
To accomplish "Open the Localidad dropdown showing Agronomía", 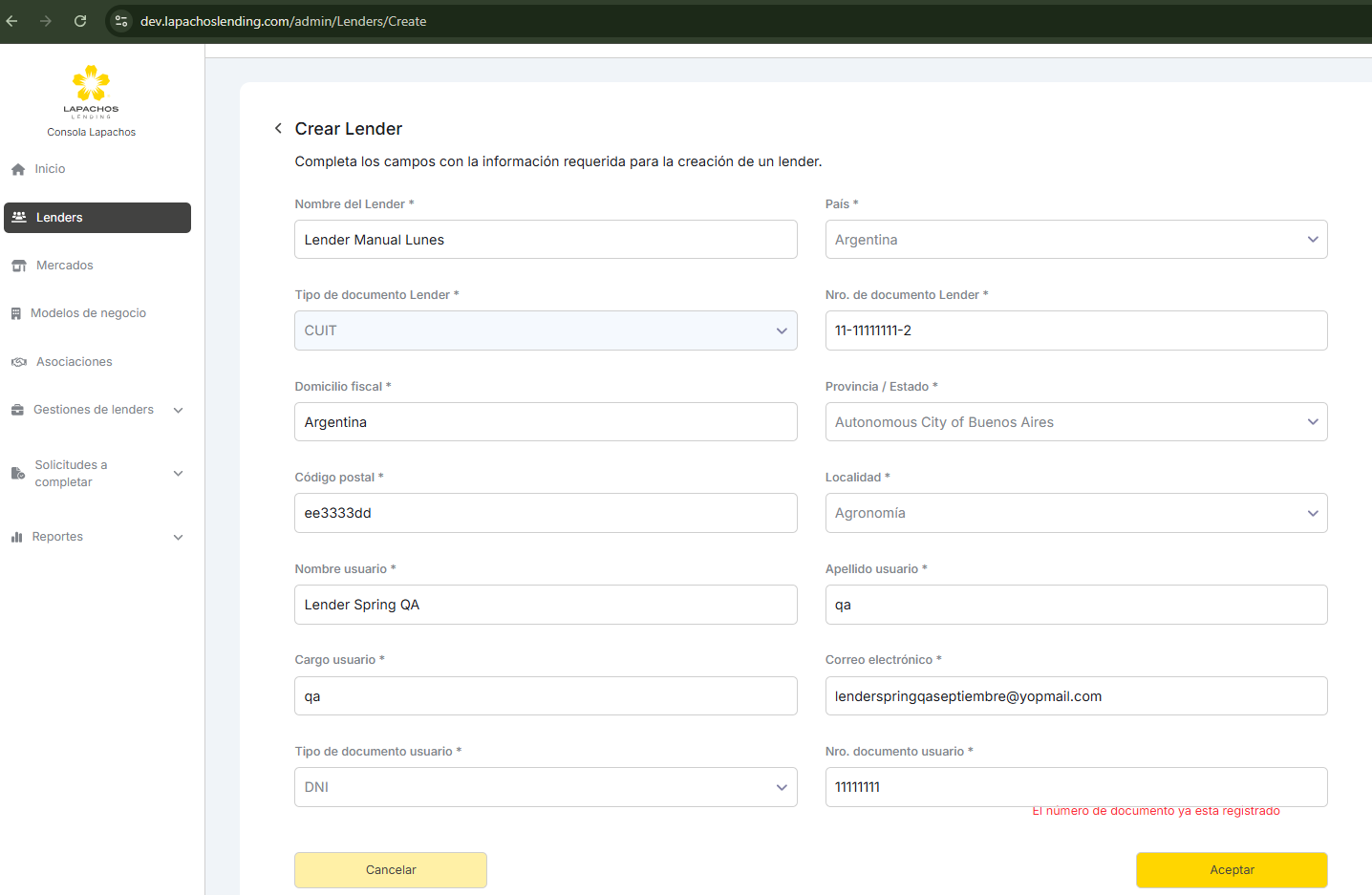I will point(1076,513).
